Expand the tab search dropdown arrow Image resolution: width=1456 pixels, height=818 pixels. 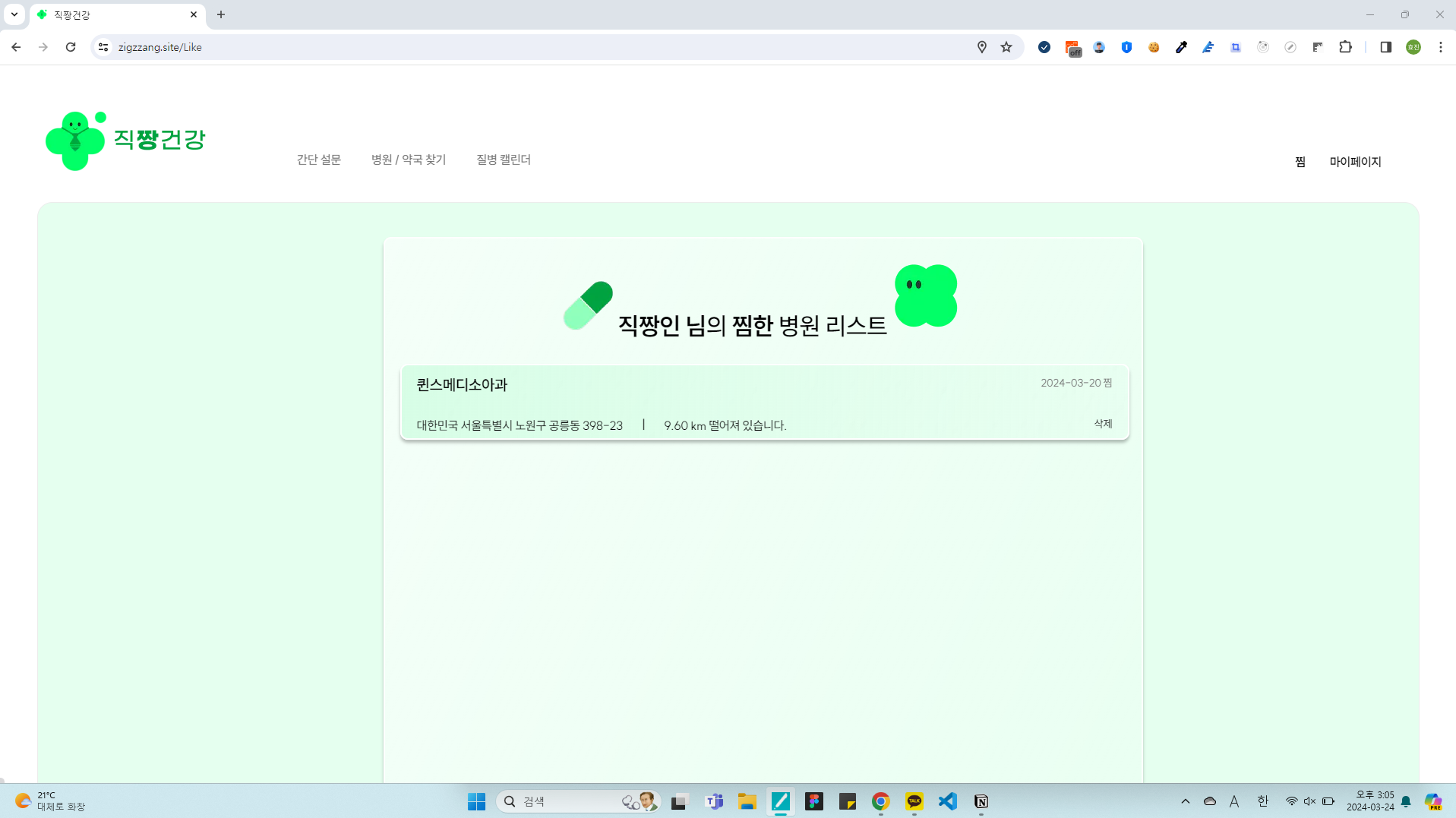pyautogui.click(x=14, y=14)
